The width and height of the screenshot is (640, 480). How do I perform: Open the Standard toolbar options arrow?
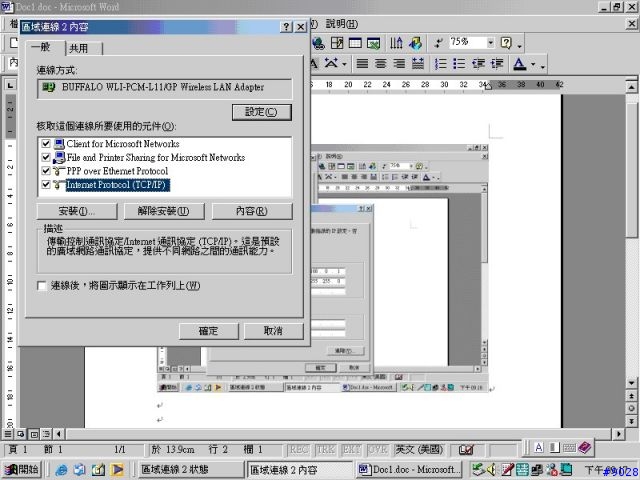(x=520, y=46)
